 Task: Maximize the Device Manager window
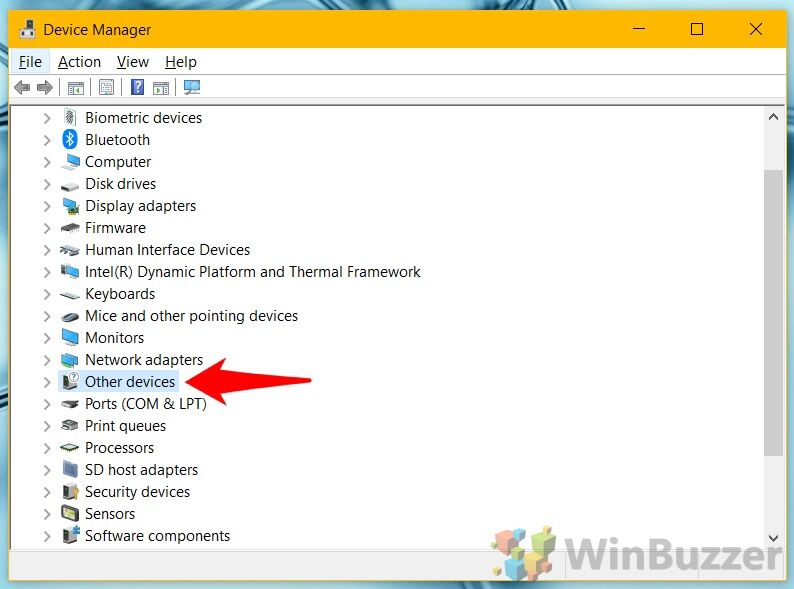pyautogui.click(x=697, y=29)
